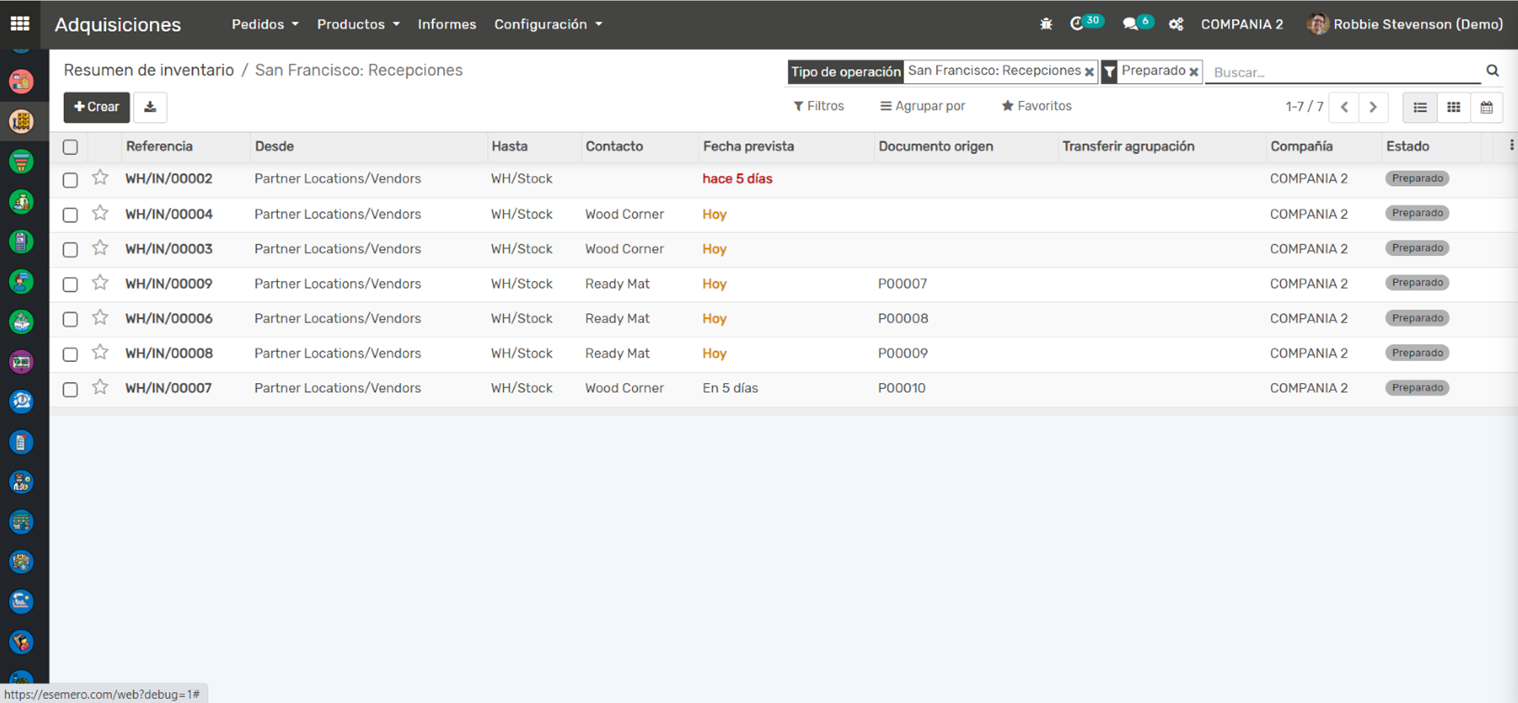Switch to kanban view

click(x=1453, y=107)
